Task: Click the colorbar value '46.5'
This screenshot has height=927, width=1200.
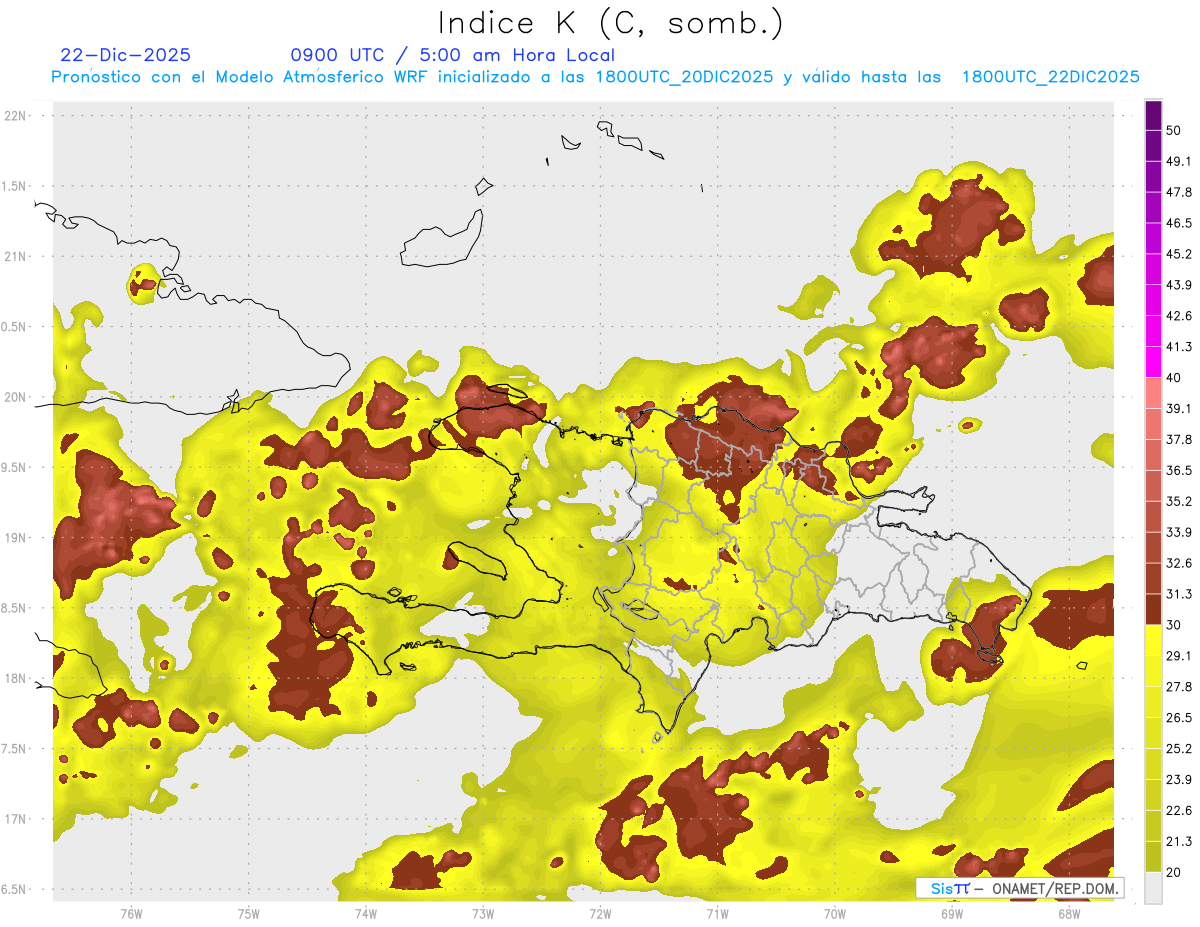Action: click(x=1179, y=223)
